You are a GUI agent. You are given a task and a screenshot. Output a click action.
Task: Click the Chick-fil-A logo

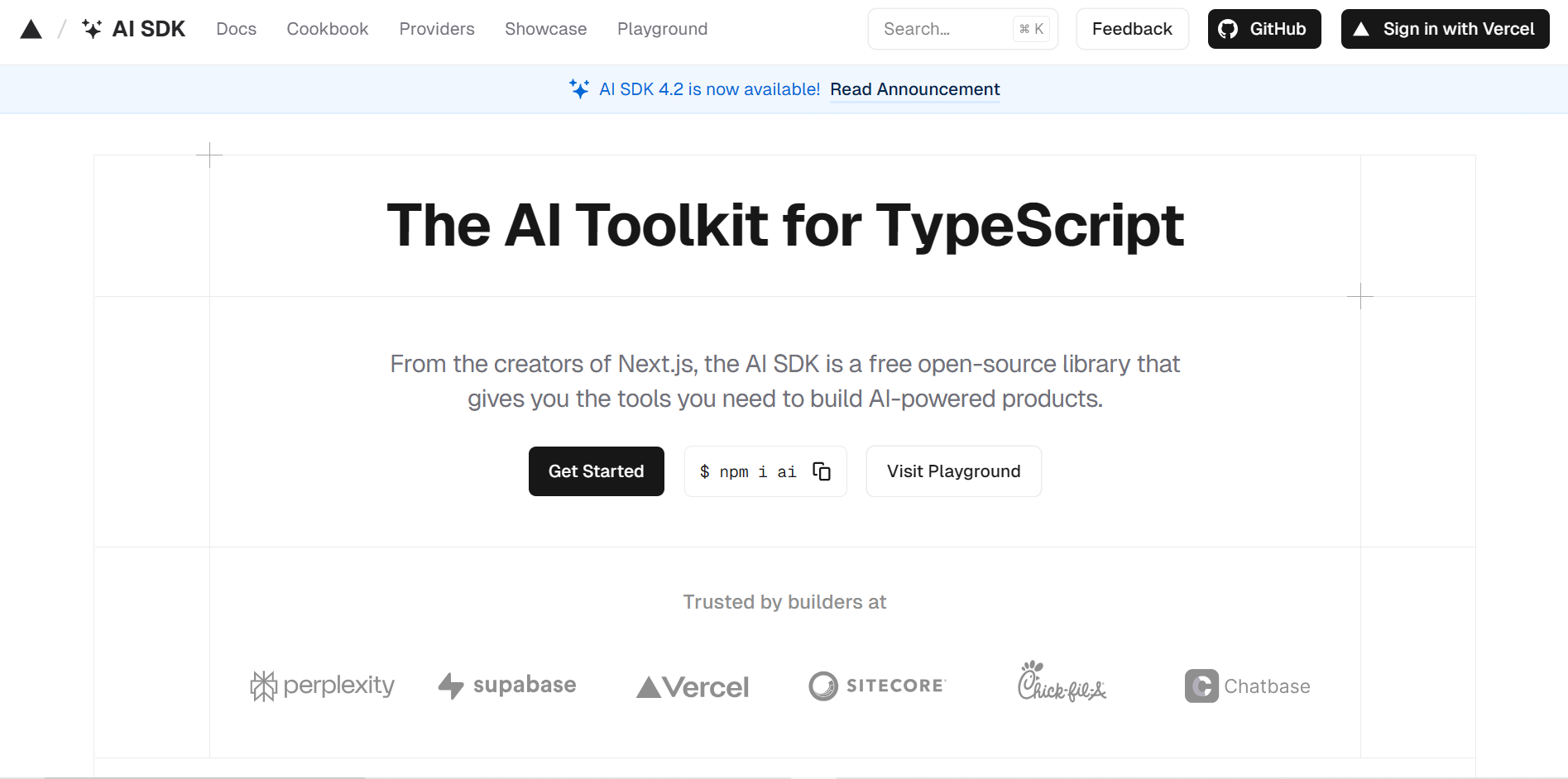tap(1062, 681)
